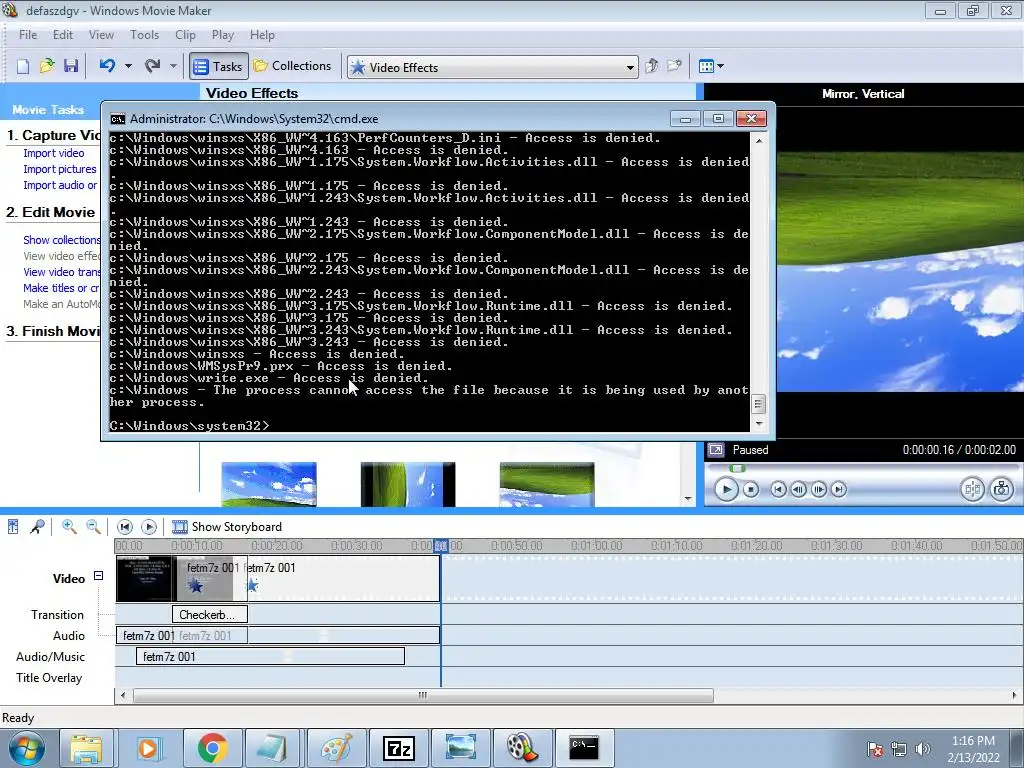Click the Import video link
This screenshot has width=1024, height=768.
(x=54, y=153)
